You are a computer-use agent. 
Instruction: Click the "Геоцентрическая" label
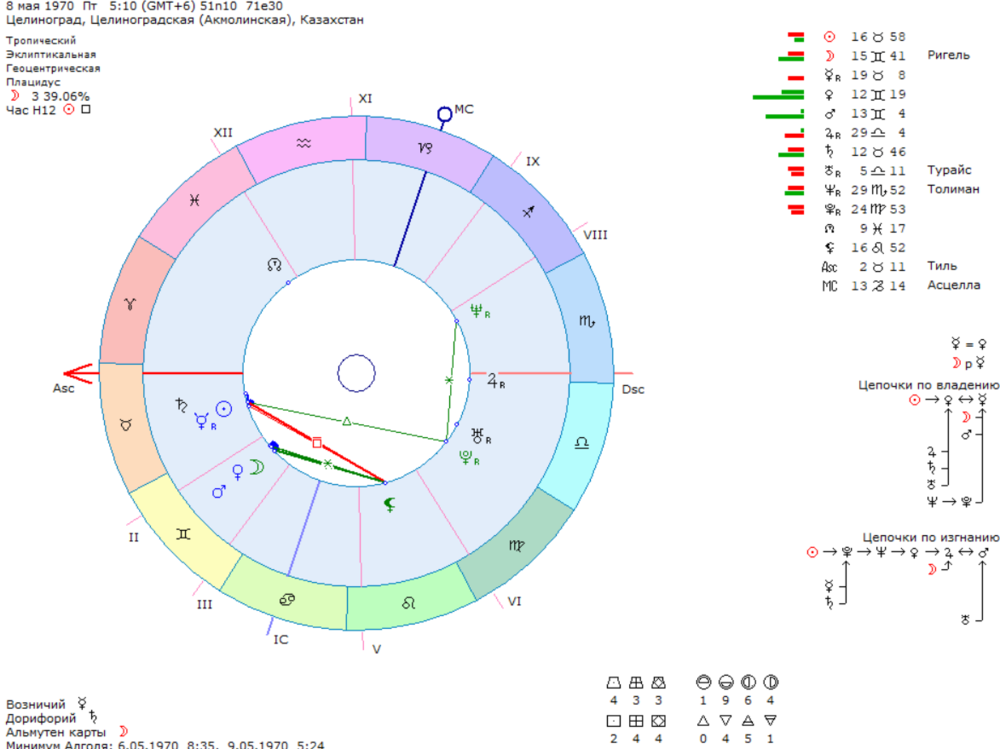[53, 68]
